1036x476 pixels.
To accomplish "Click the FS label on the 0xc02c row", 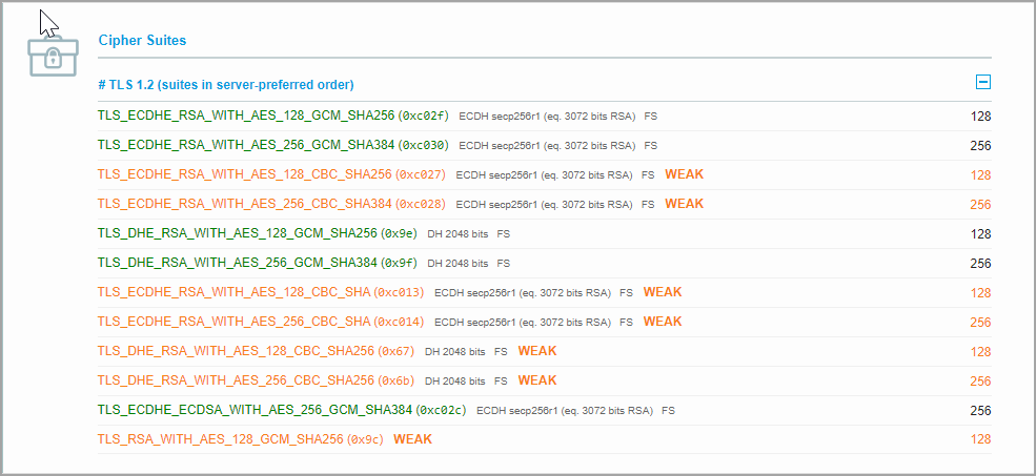I will click(668, 411).
